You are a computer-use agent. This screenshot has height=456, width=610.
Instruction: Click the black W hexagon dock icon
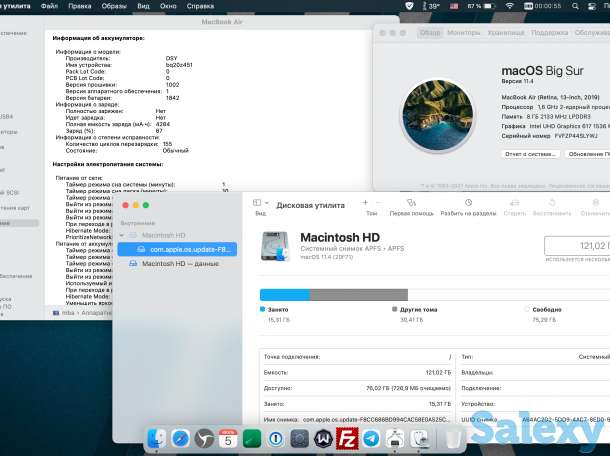[x=323, y=439]
